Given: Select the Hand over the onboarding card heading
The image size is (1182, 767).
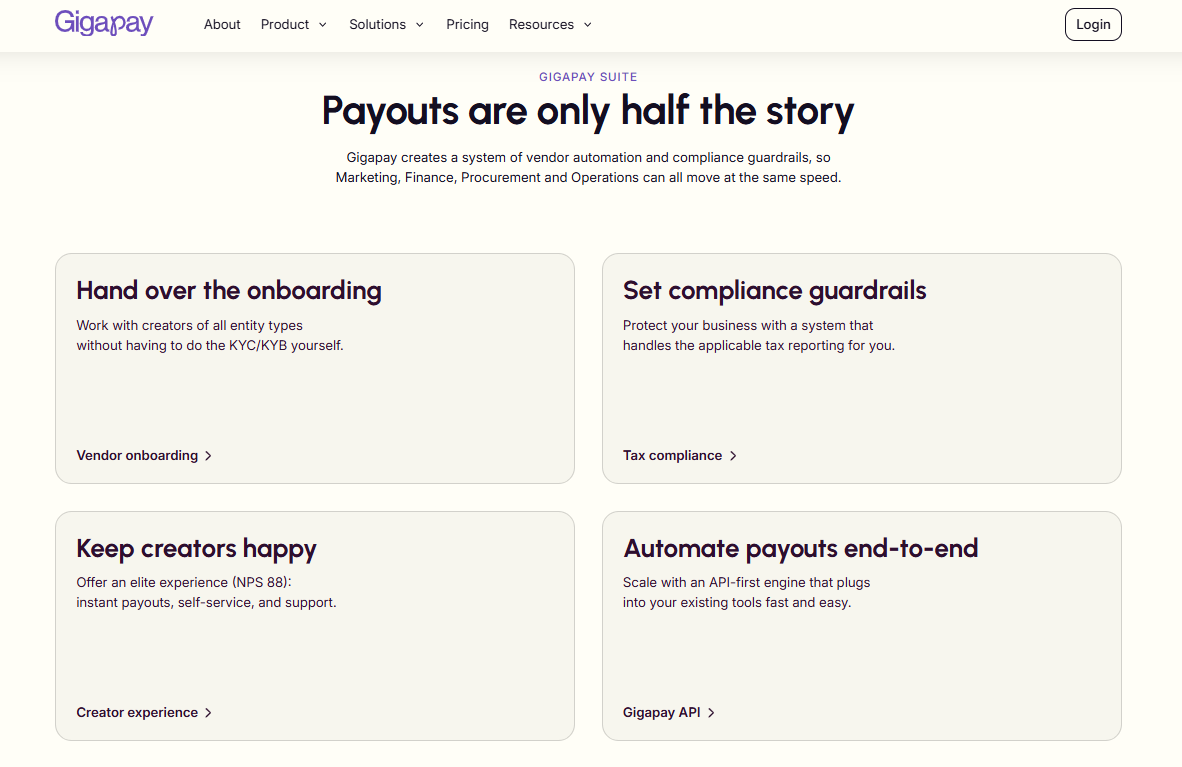Looking at the screenshot, I should pyautogui.click(x=229, y=290).
